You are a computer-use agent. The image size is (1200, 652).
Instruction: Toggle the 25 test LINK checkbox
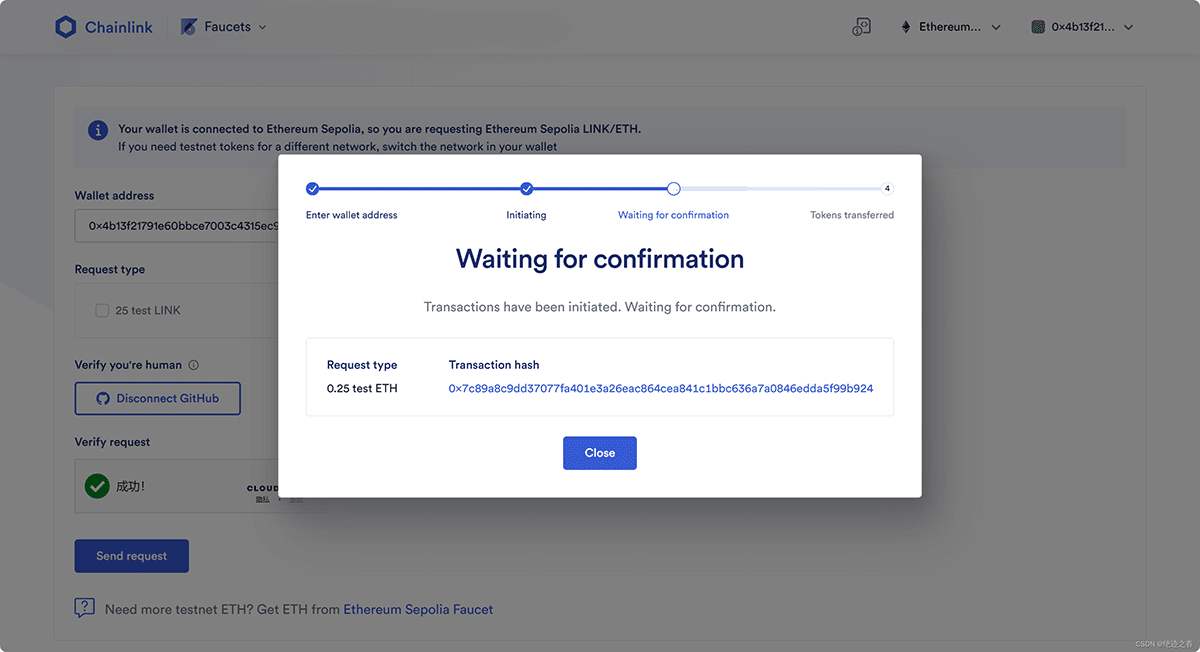pyautogui.click(x=102, y=310)
